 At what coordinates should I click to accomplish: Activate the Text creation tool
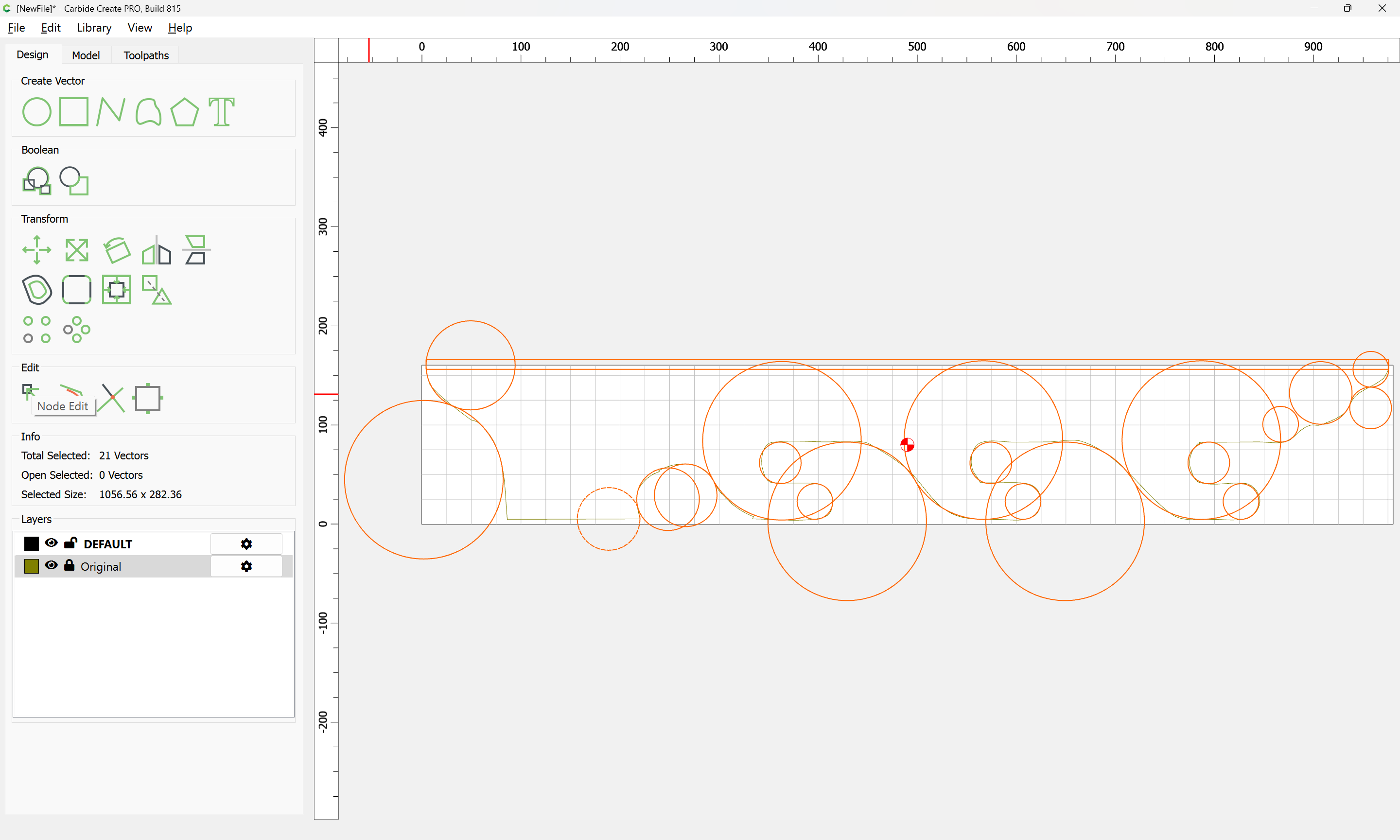pyautogui.click(x=221, y=111)
